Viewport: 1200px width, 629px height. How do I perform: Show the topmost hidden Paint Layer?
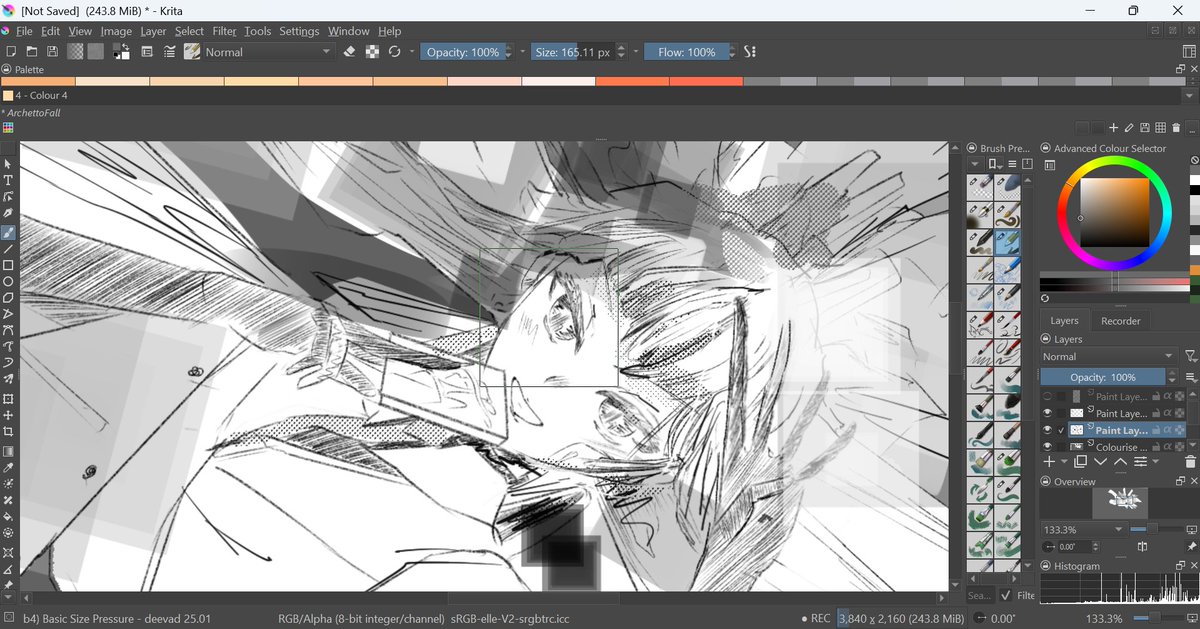(1048, 396)
